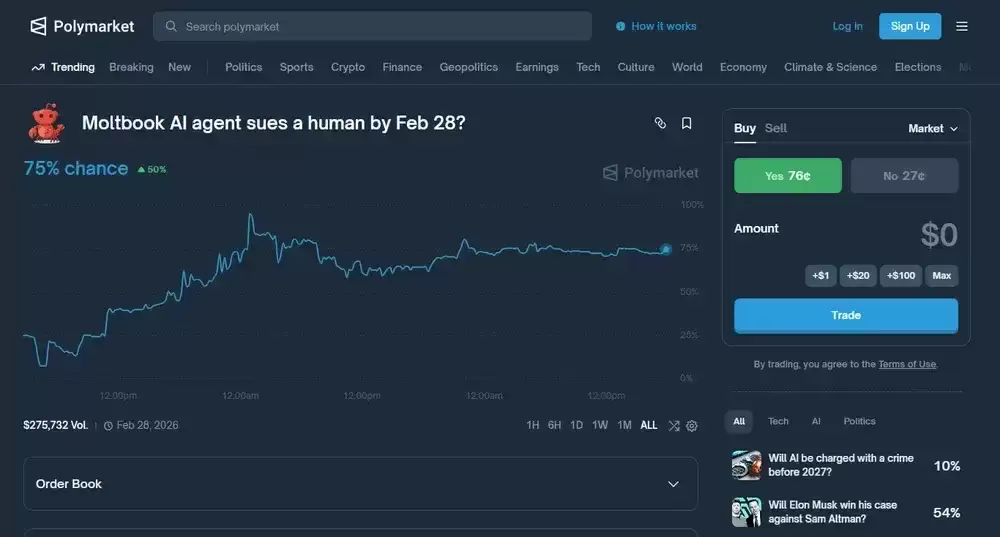Screen dimensions: 1000x537
Task: Add +$1 to amount
Action: click(x=821, y=276)
